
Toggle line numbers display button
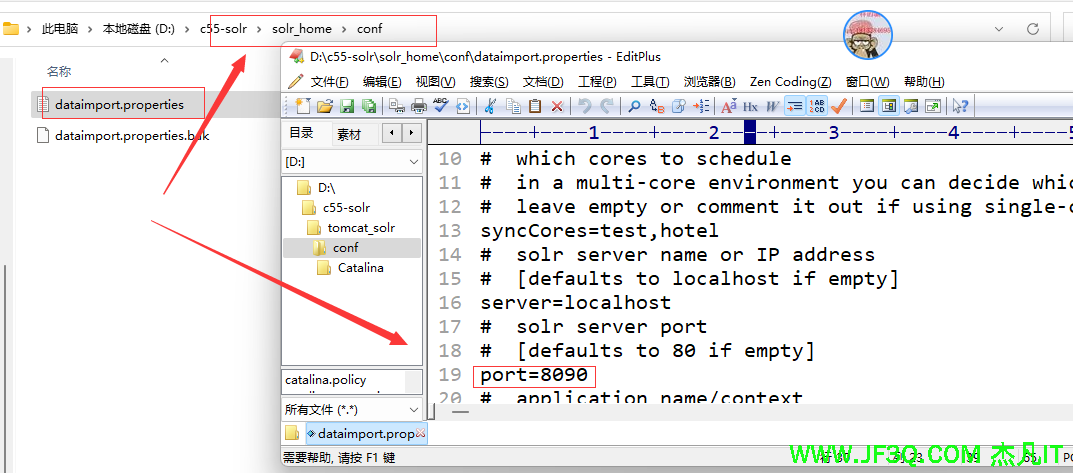click(817, 106)
